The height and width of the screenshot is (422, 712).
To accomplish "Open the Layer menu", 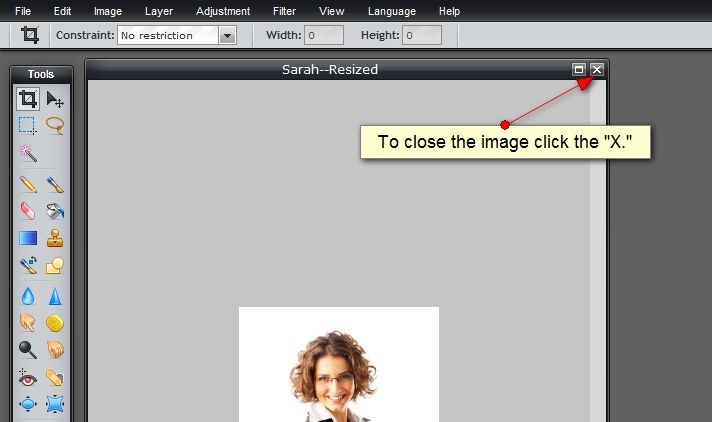I will tap(158, 11).
